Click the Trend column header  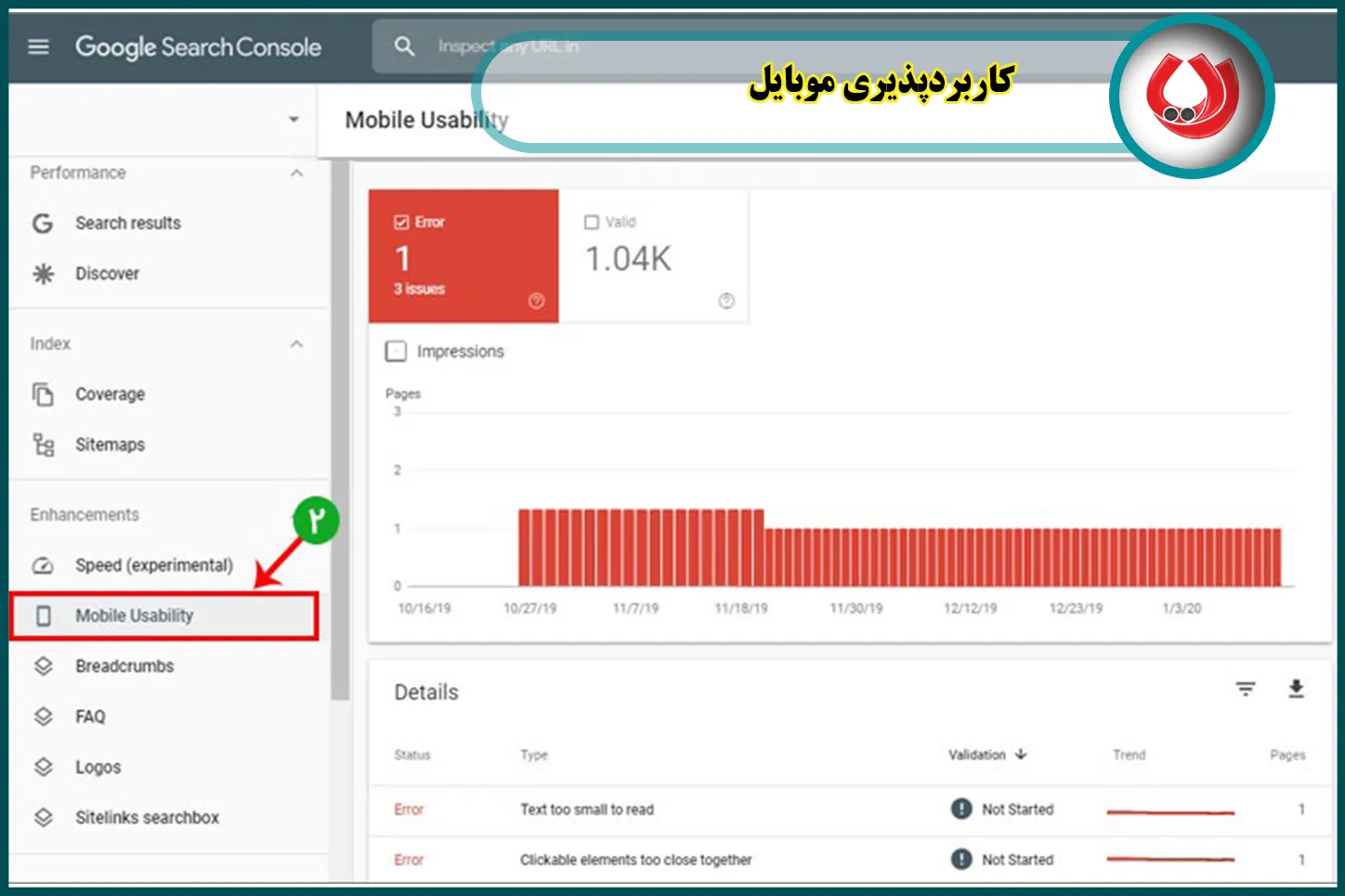point(1130,755)
